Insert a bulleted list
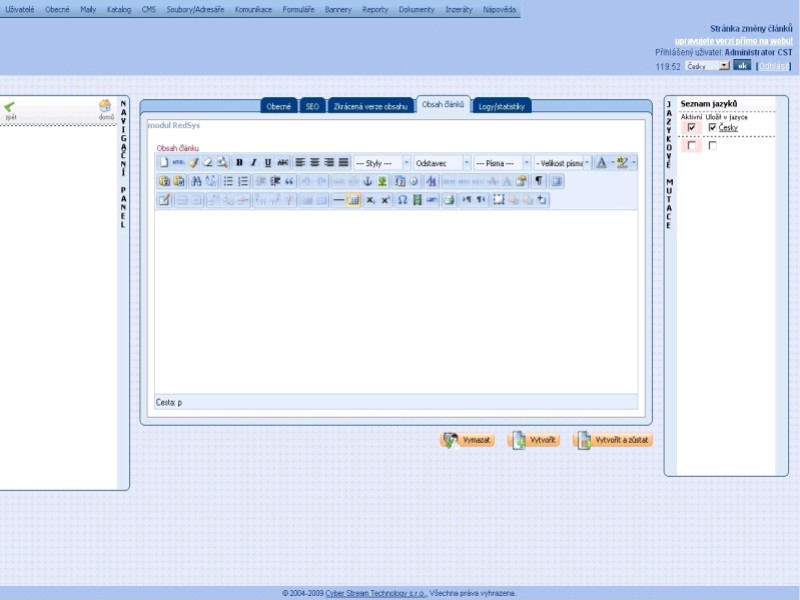The height and width of the screenshot is (600, 800). click(x=228, y=181)
